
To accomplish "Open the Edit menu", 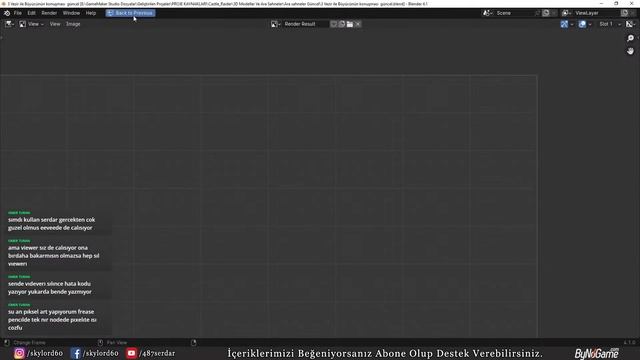I will point(31,13).
